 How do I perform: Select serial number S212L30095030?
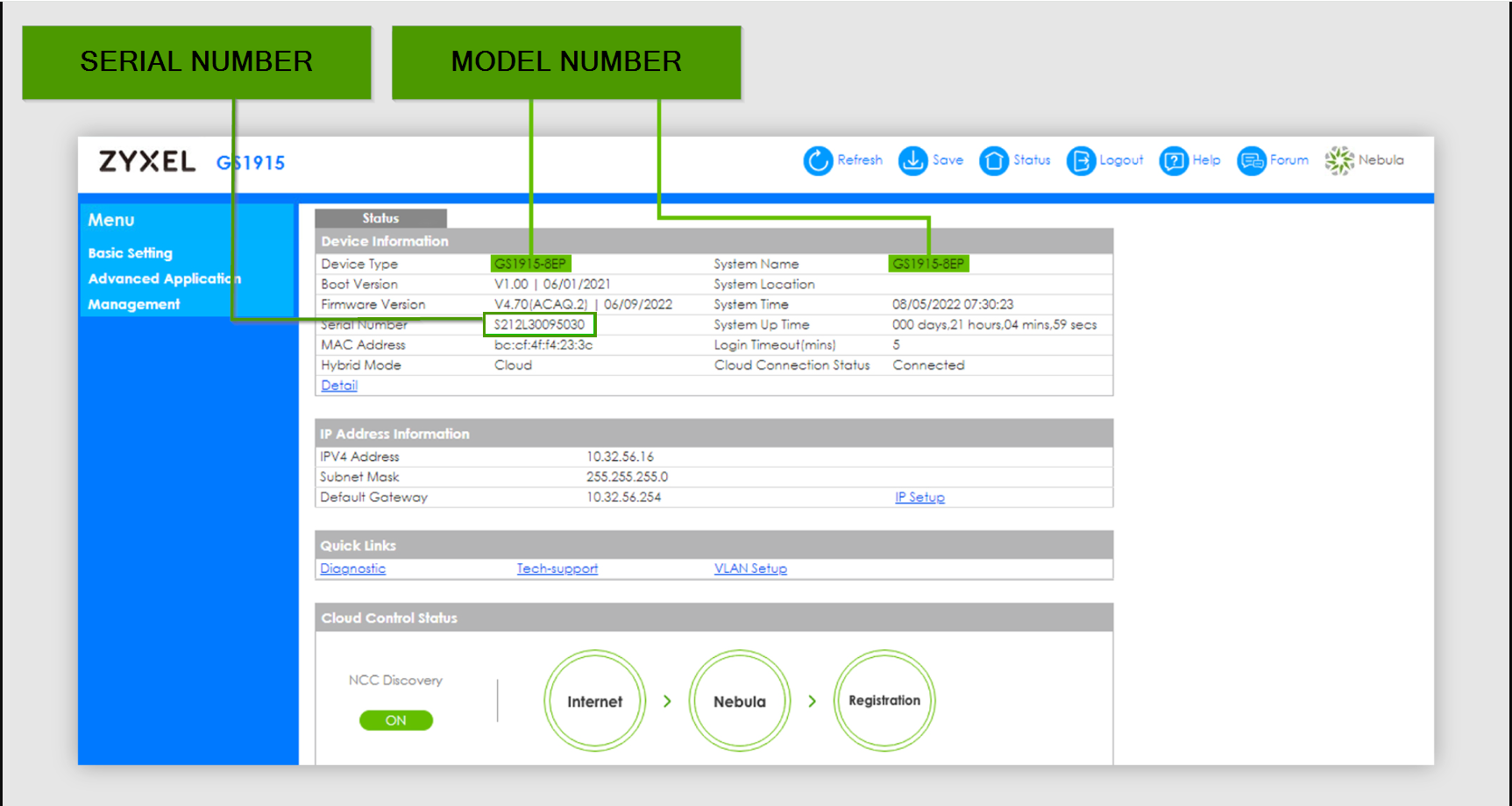[x=539, y=325]
